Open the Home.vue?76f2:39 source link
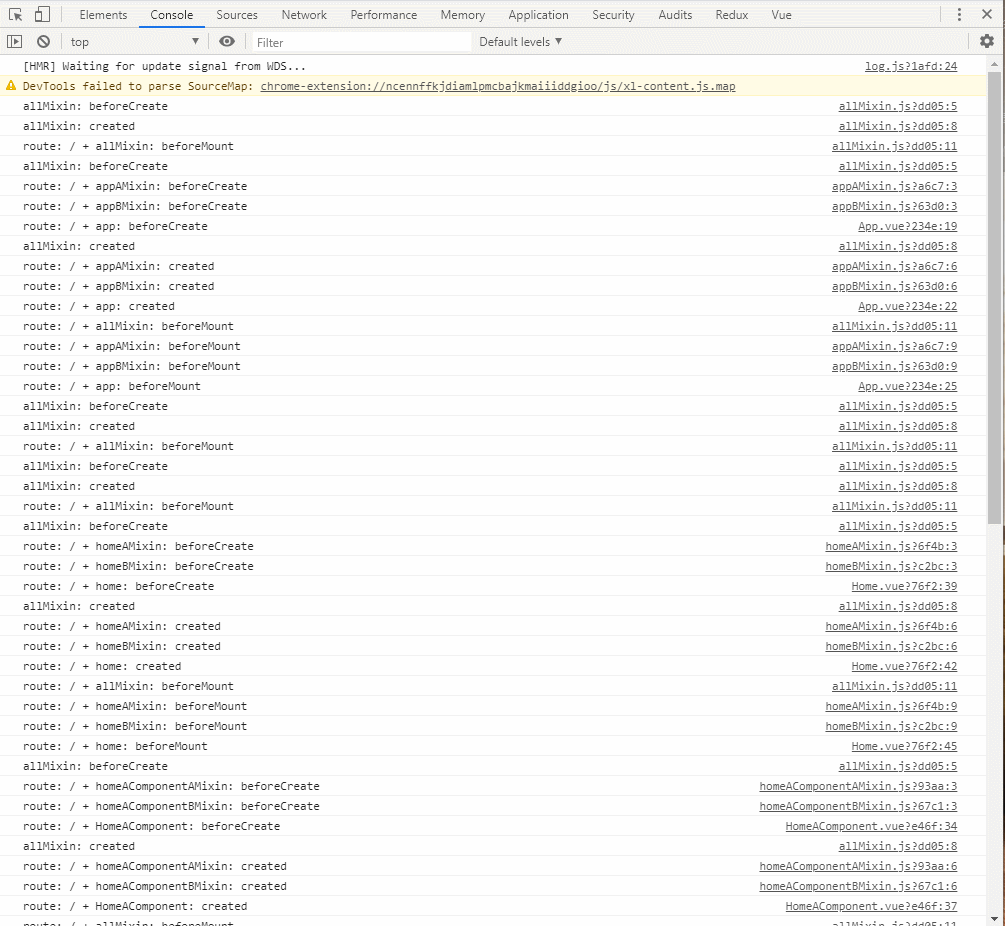1005x926 pixels. (904, 586)
